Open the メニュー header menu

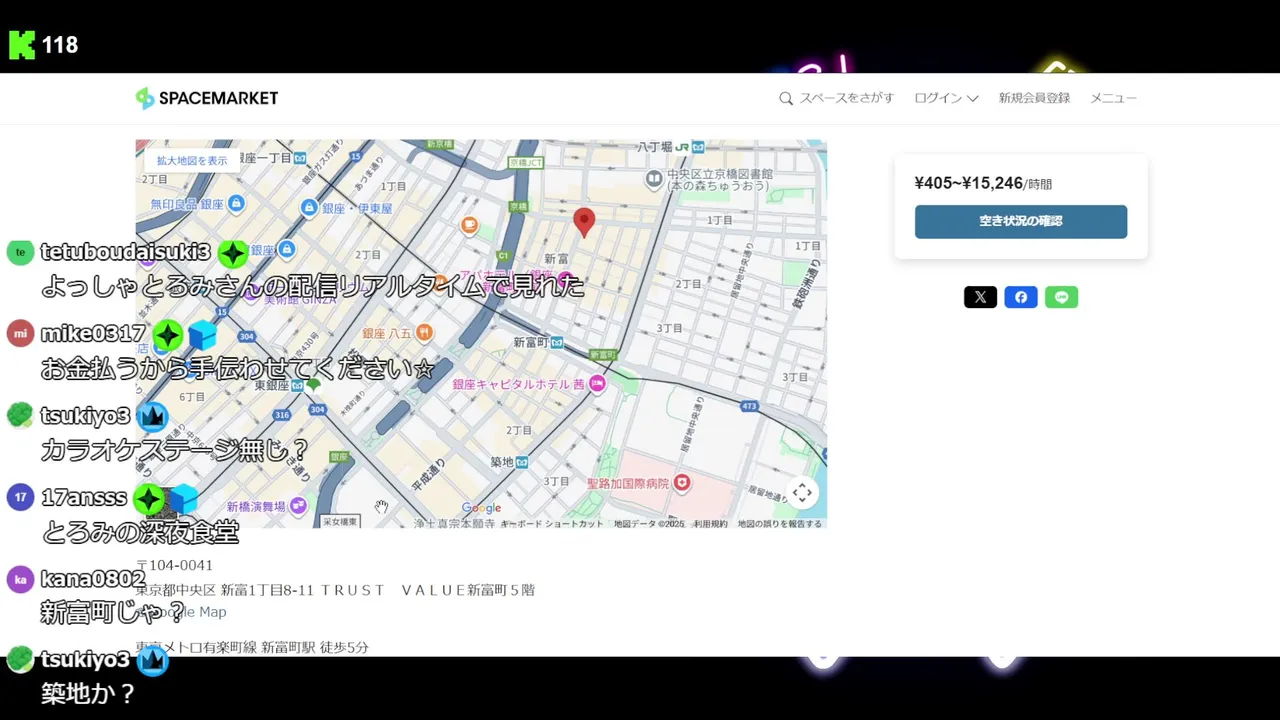[1113, 98]
